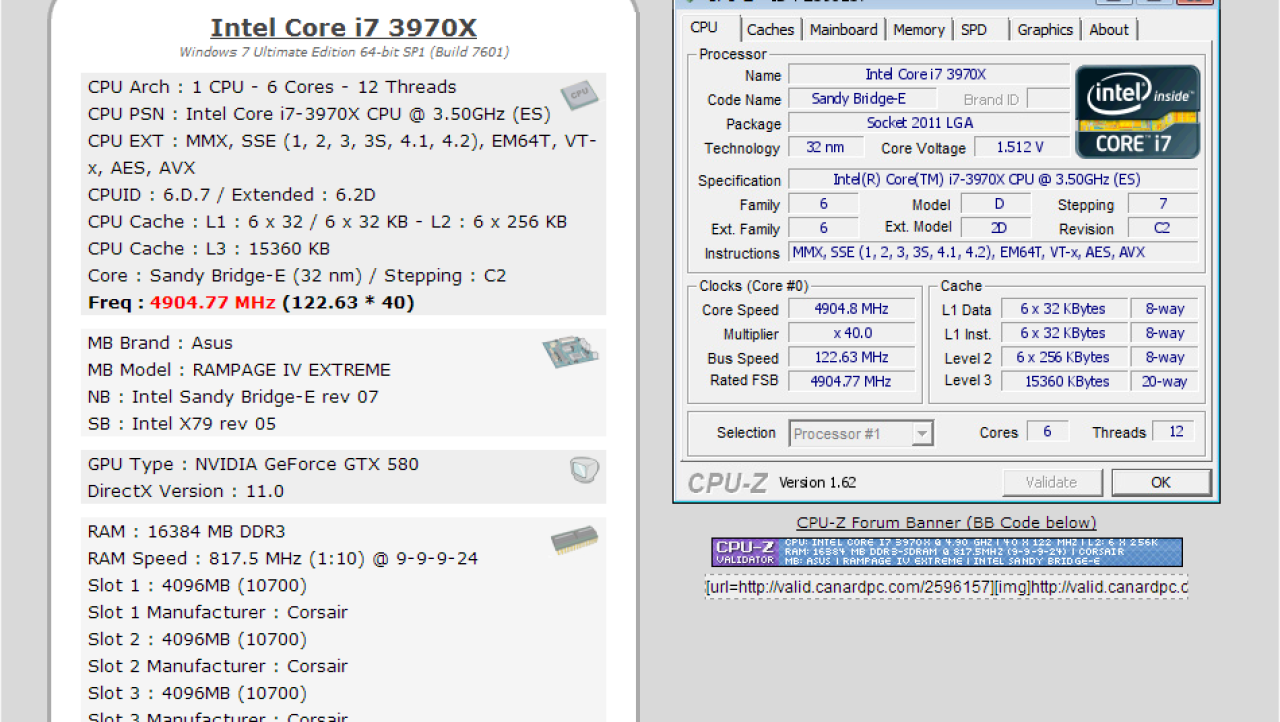Click the CPU-Z Version 1.62 label

coord(818,483)
